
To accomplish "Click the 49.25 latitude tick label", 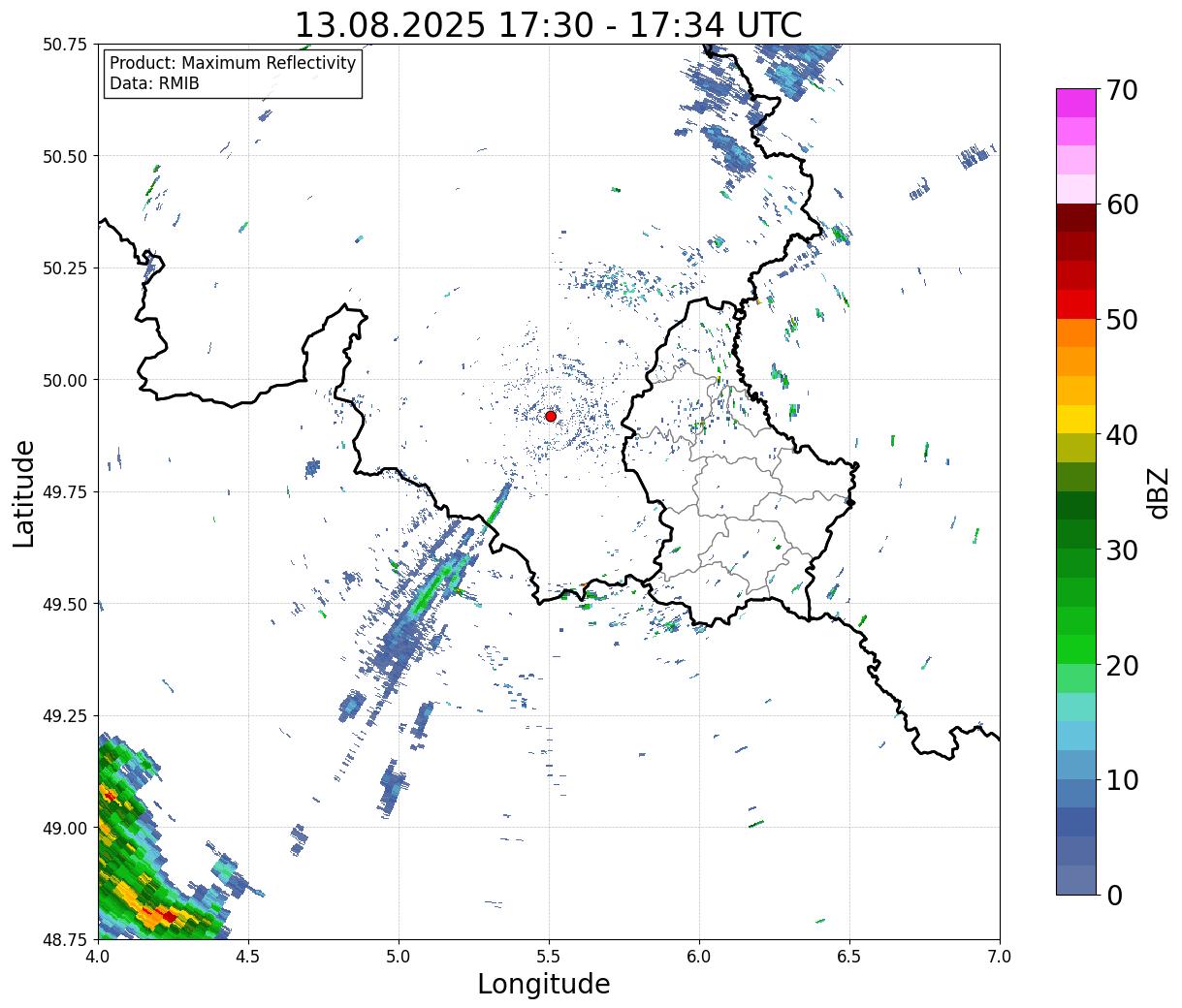I will click(x=65, y=715).
